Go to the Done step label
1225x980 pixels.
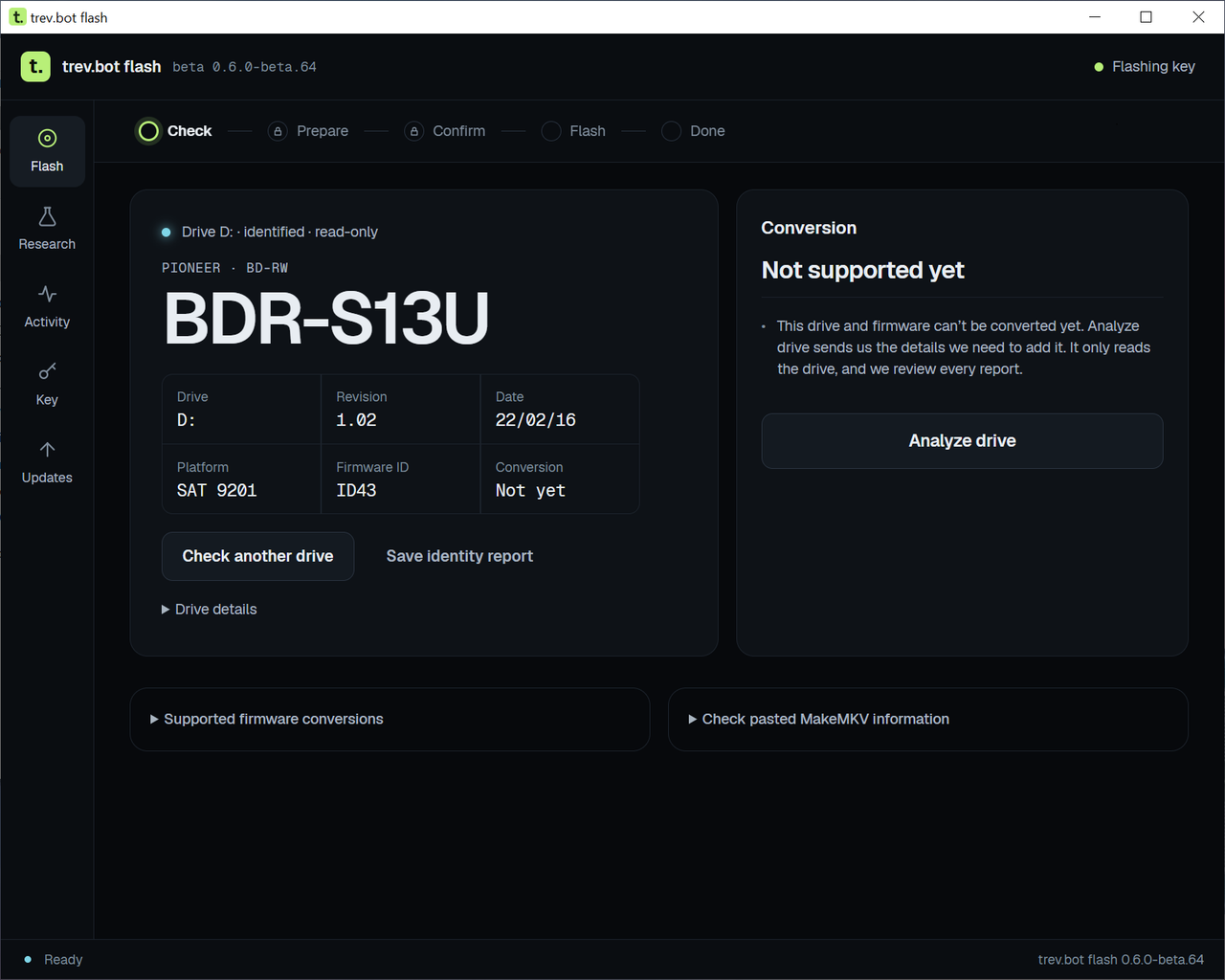tap(707, 131)
